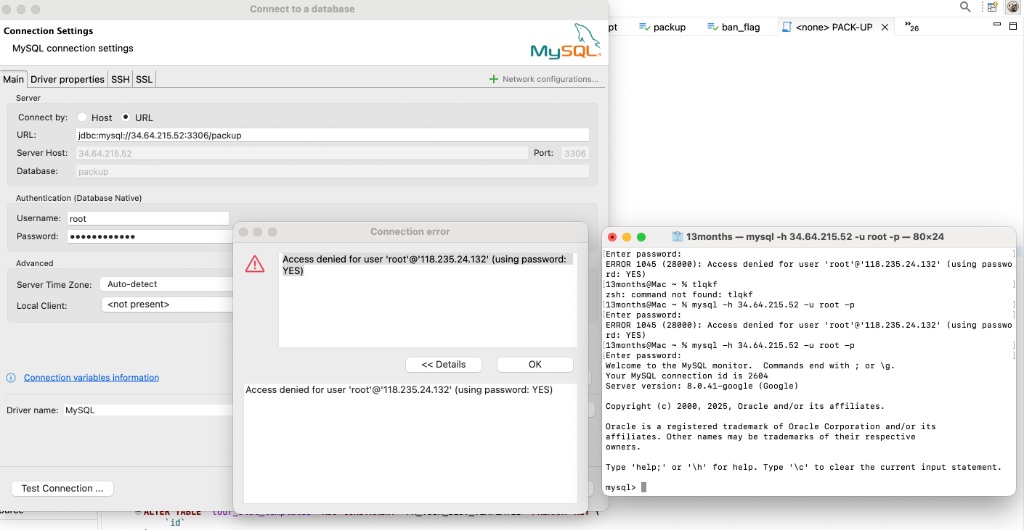Viewport: 1024px width, 530px height.
Task: Click the JDBC URL input field
Action: 332,135
